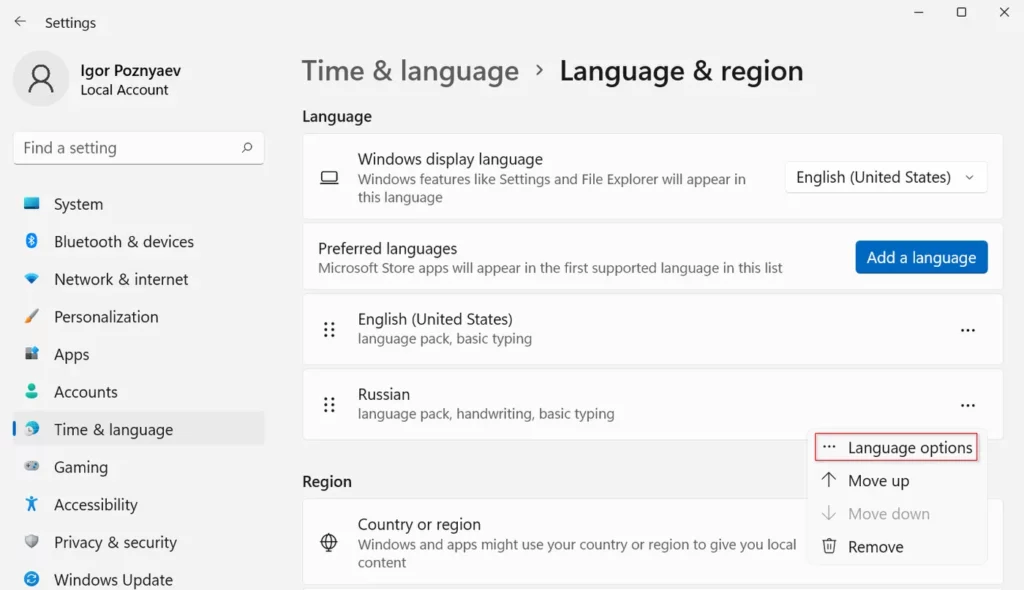
Task: Go to Personalization settings
Action: tap(106, 317)
